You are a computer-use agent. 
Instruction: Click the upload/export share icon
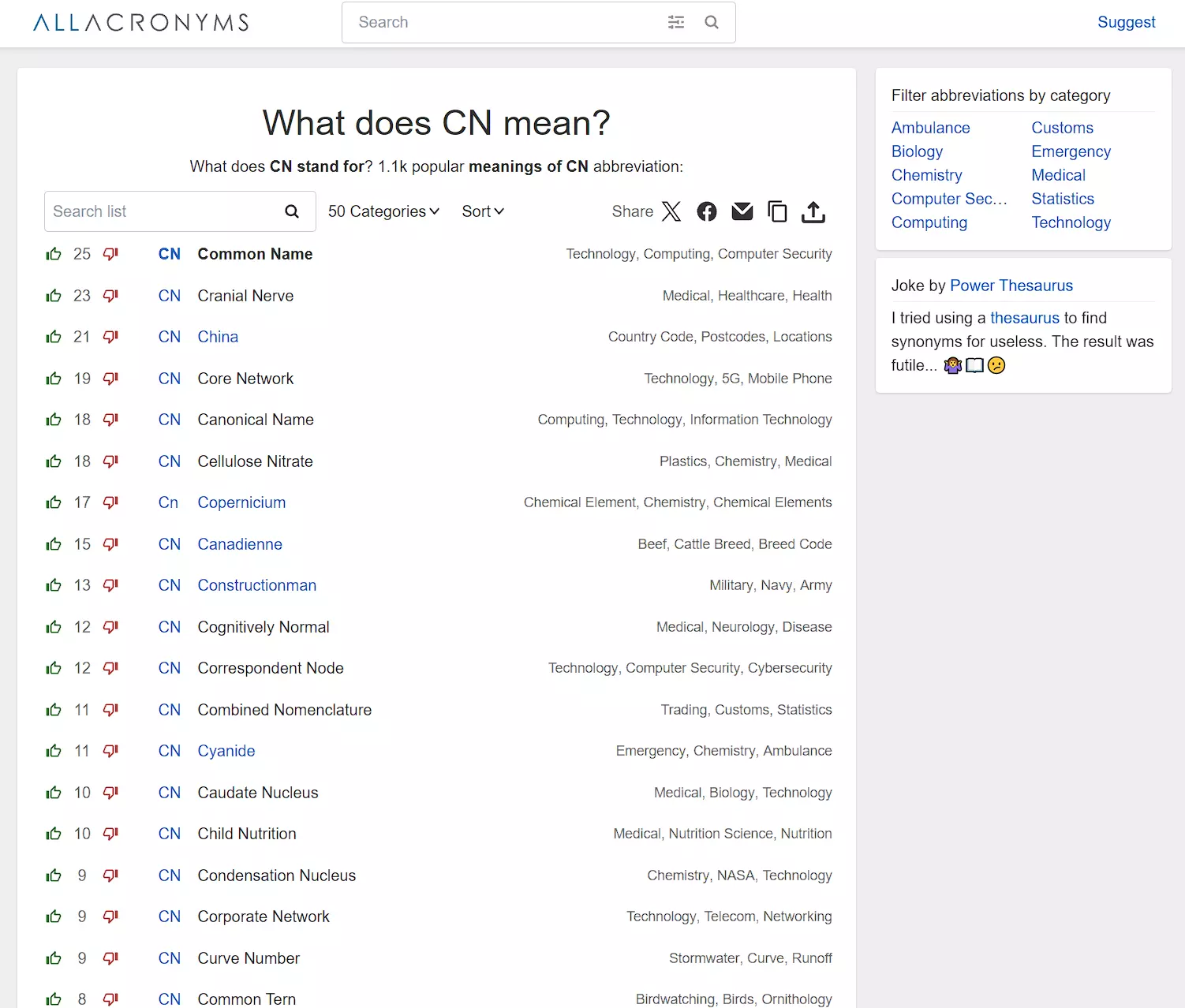click(x=813, y=211)
